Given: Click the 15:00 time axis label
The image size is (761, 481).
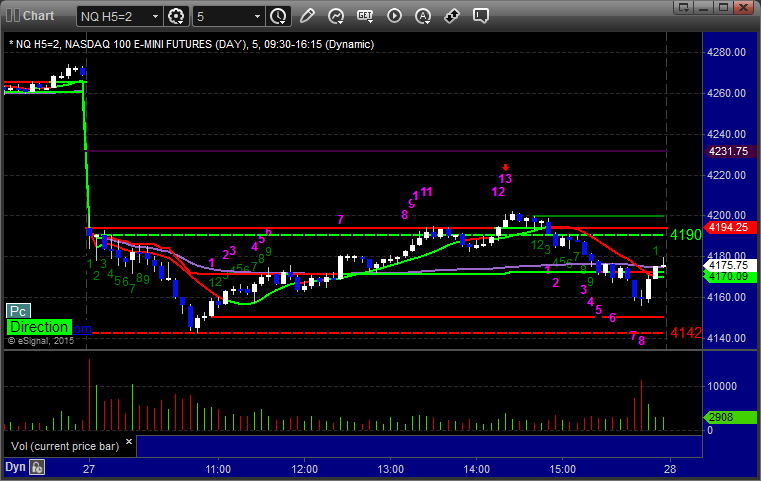Looking at the screenshot, I should click(x=562, y=469).
